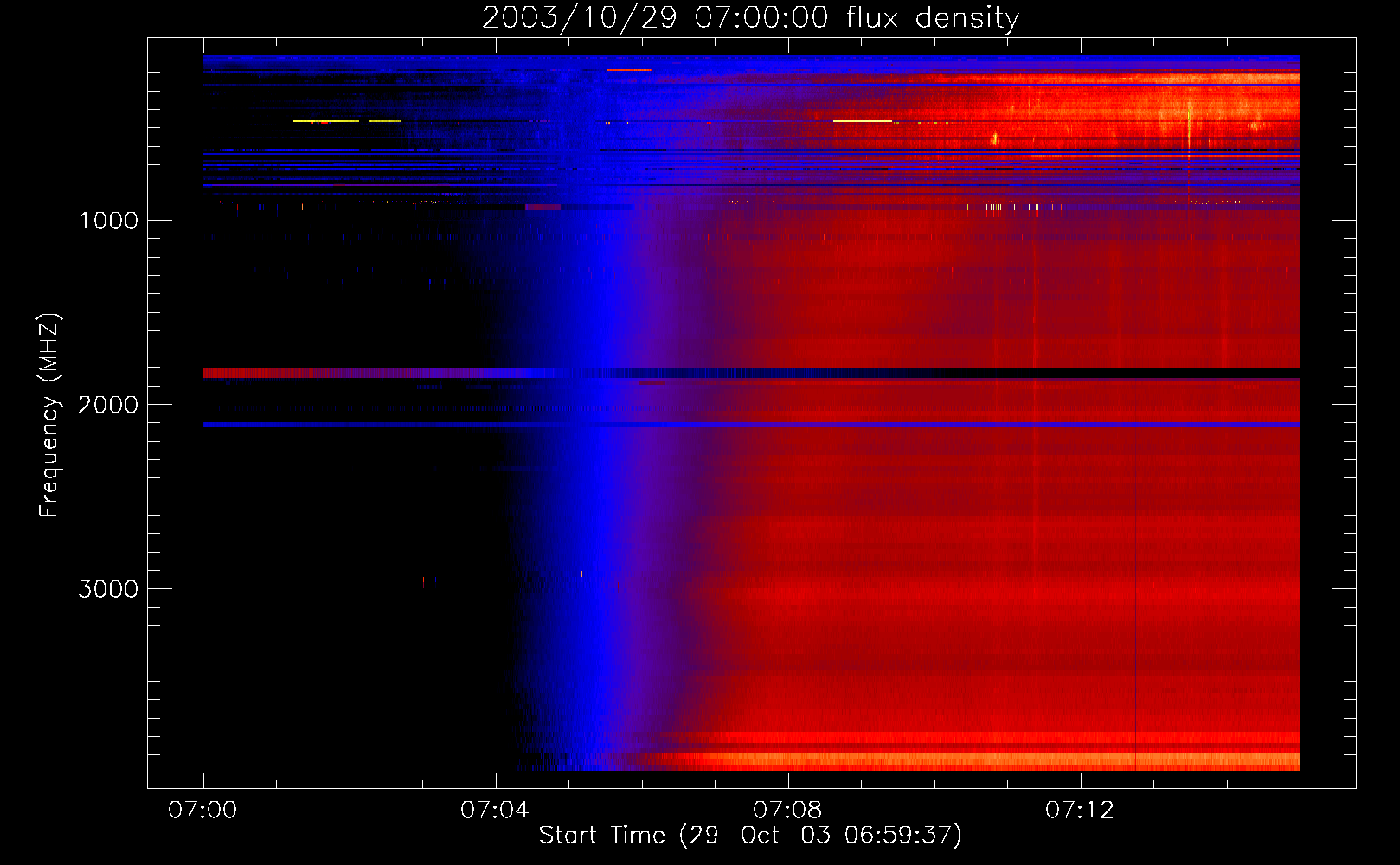Viewport: 1400px width, 865px height.
Task: Click the 1000 frequency tick label
Action: [108, 221]
